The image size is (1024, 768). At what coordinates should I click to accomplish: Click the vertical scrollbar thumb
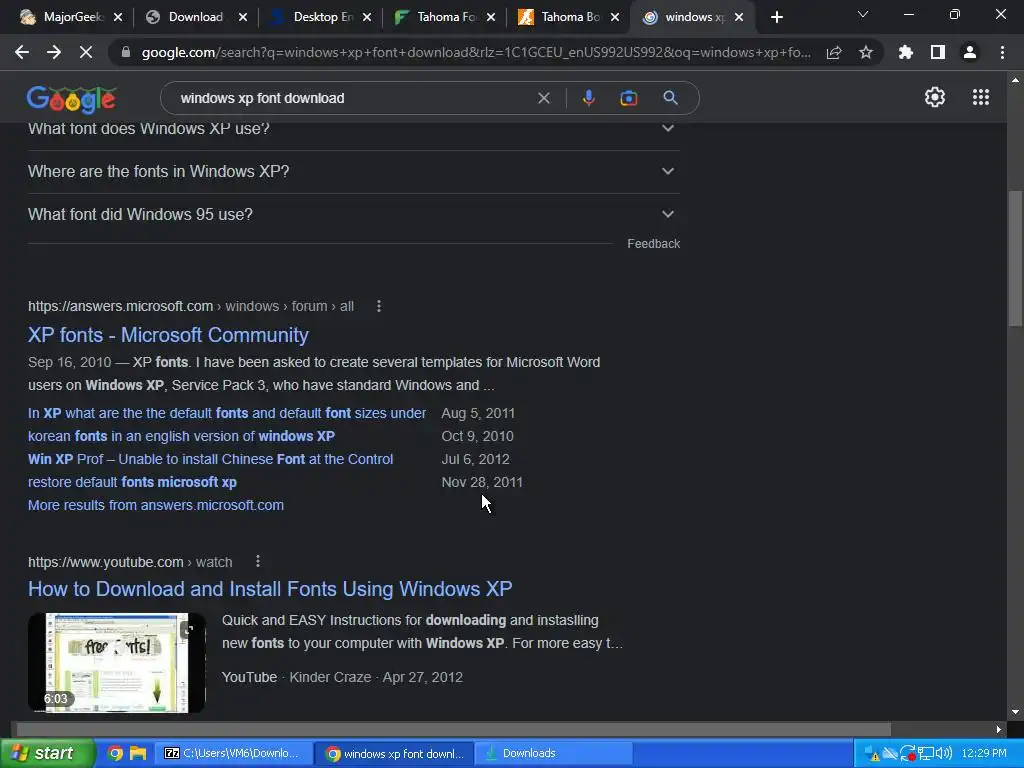pos(1015,257)
